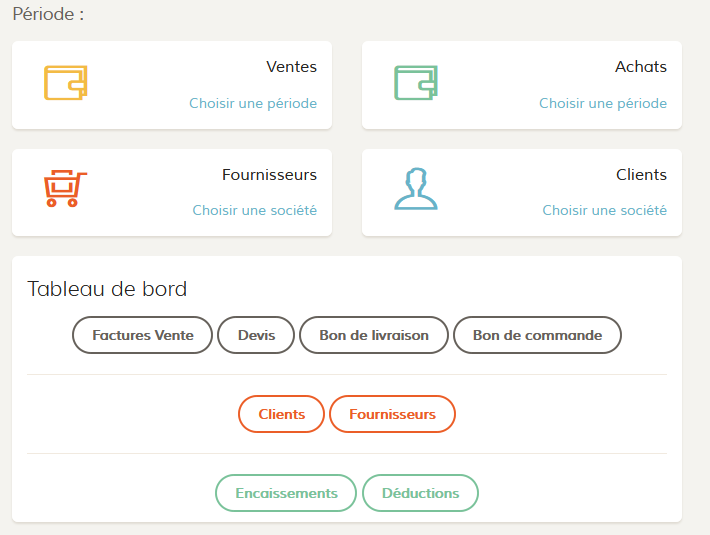
Task: Click the yellow wallet icon for Ventes
Action: point(66,83)
